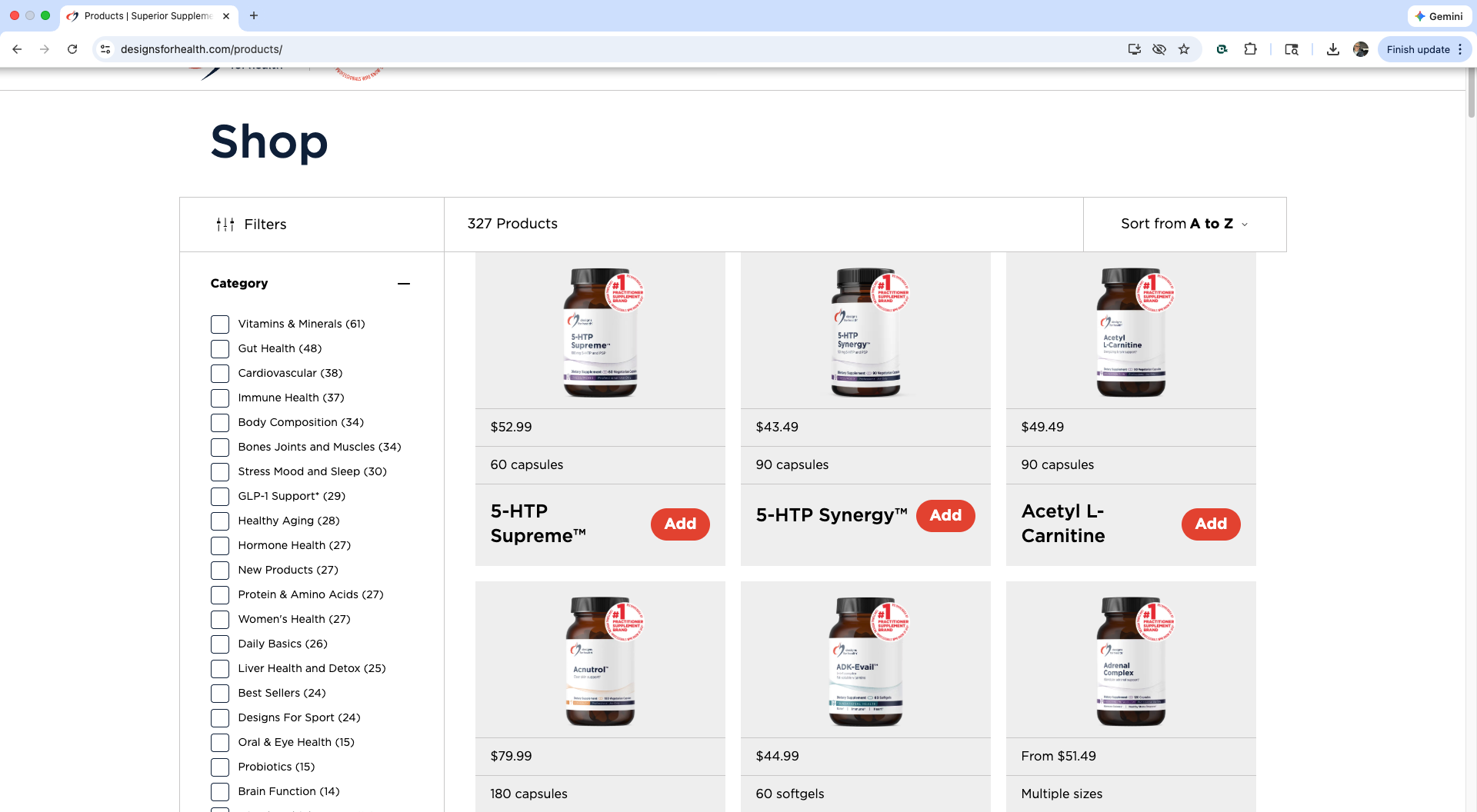Open the tracking protection eye icon
1477x812 pixels.
pos(1159,49)
